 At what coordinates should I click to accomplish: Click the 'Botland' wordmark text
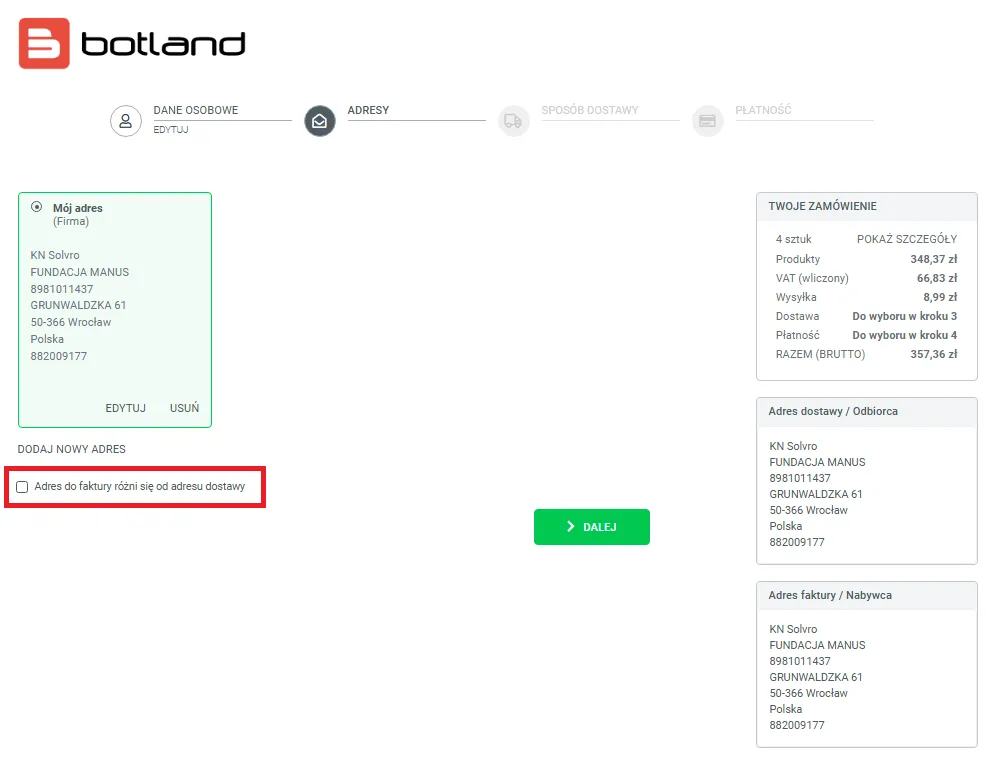[x=163, y=44]
